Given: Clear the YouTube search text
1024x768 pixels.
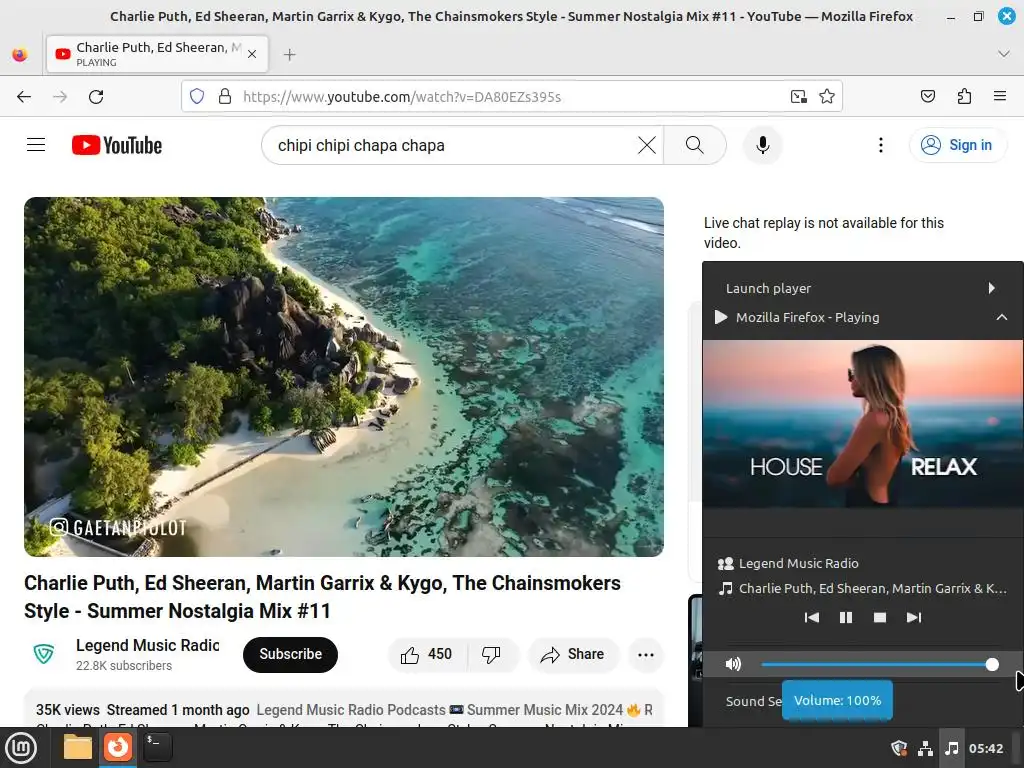Looking at the screenshot, I should pyautogui.click(x=647, y=145).
